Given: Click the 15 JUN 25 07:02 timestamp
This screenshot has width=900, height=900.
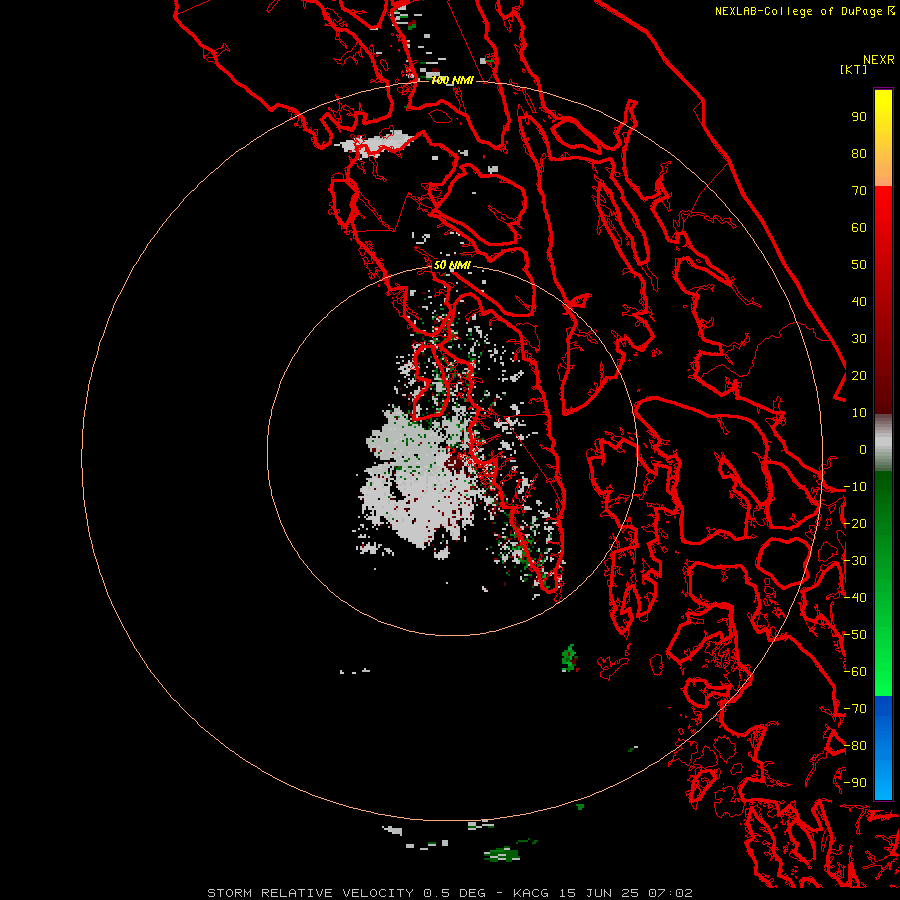Looking at the screenshot, I should [x=626, y=893].
